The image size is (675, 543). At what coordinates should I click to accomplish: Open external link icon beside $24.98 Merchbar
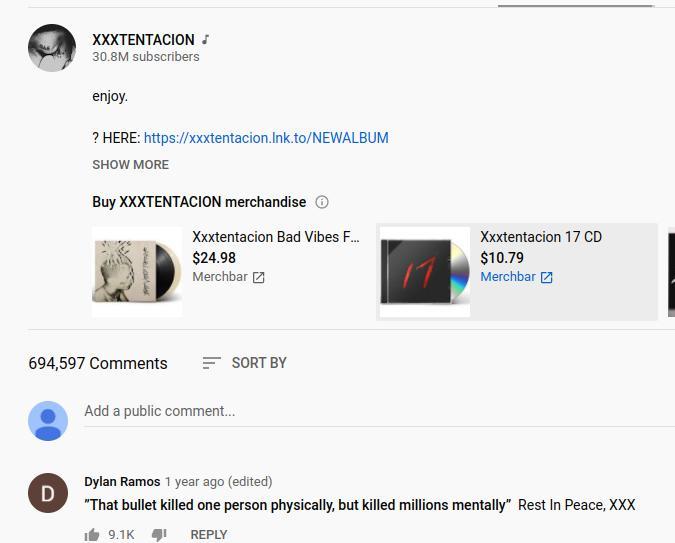coord(258,277)
